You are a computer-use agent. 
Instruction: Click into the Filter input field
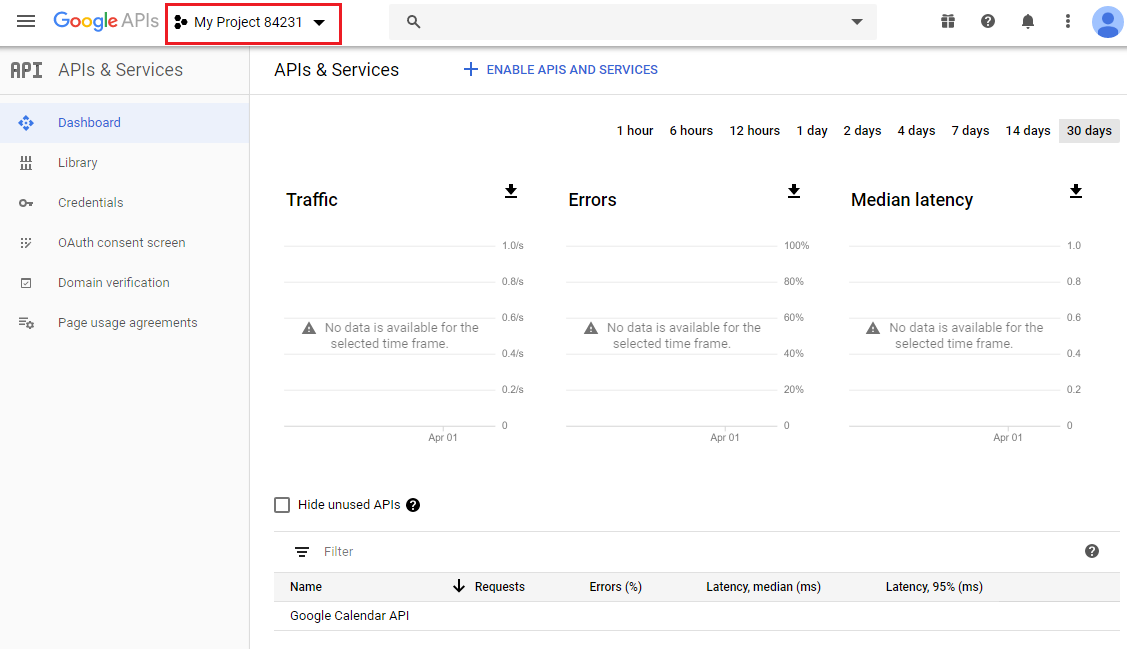point(690,552)
